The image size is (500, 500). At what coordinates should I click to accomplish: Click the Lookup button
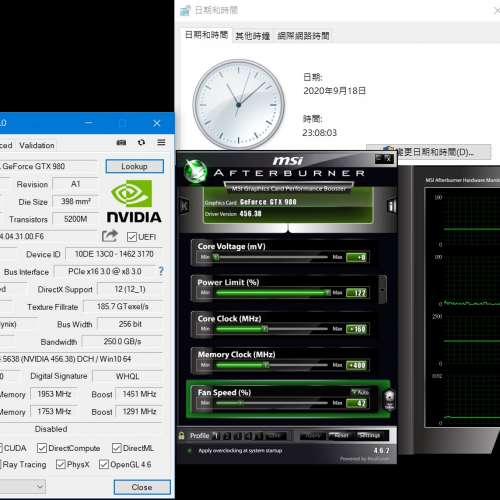(135, 166)
